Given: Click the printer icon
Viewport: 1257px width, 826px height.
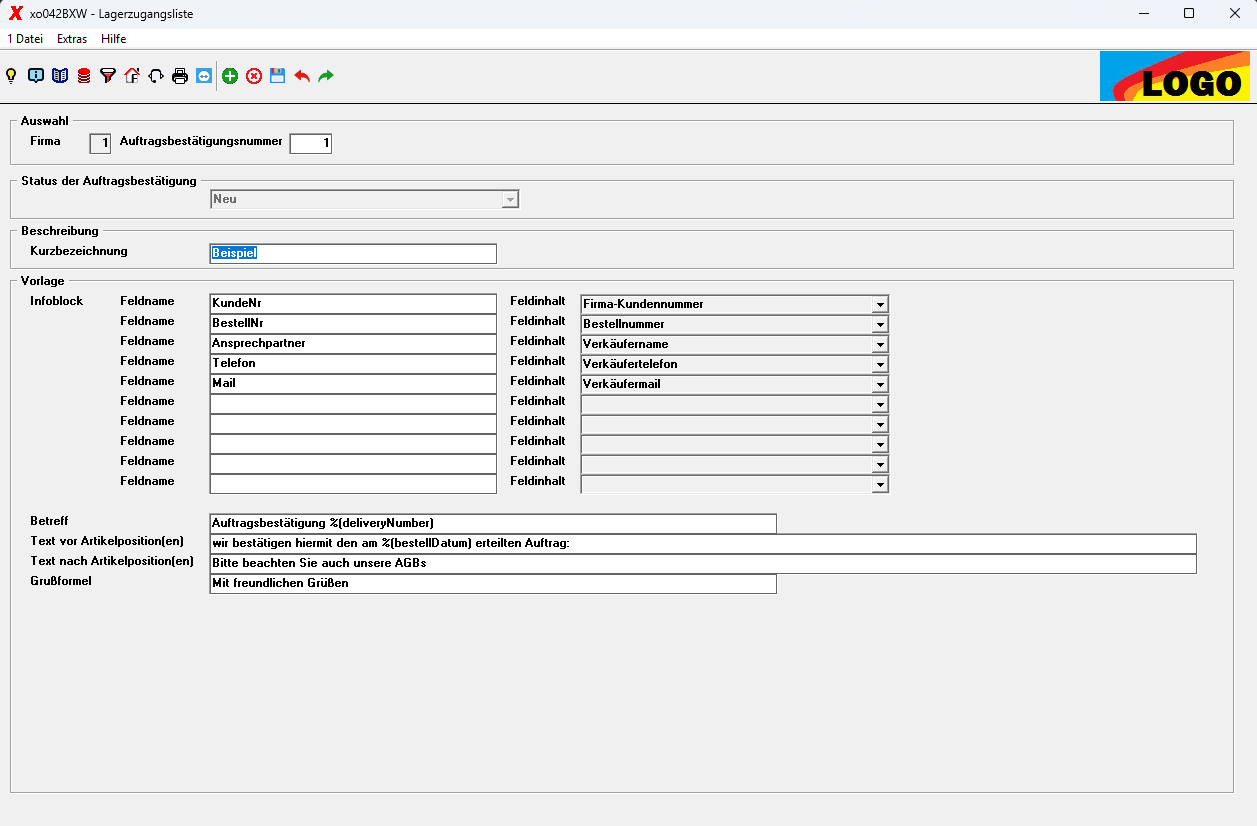Looking at the screenshot, I should (180, 76).
